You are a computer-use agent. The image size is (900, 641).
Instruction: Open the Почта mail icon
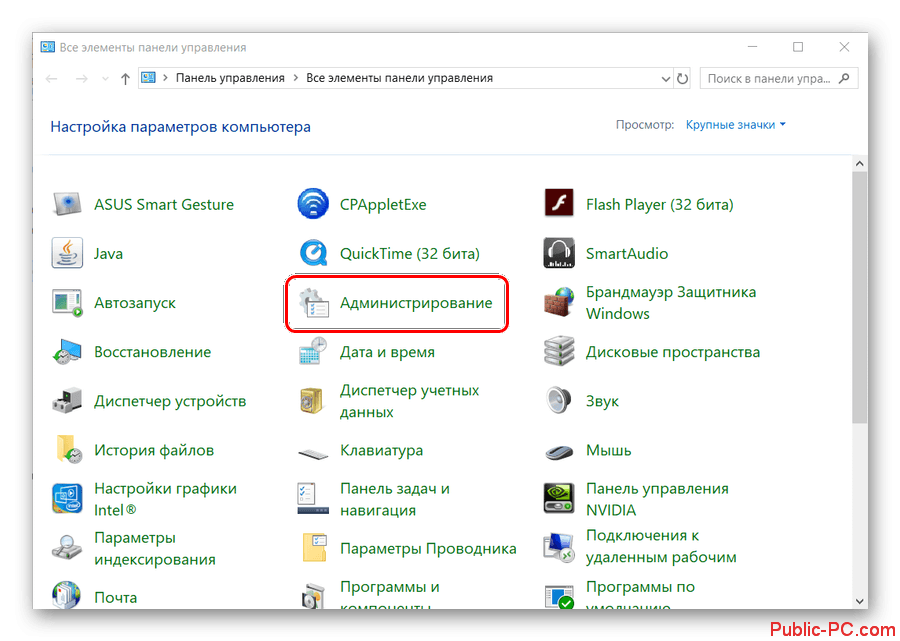[x=67, y=595]
